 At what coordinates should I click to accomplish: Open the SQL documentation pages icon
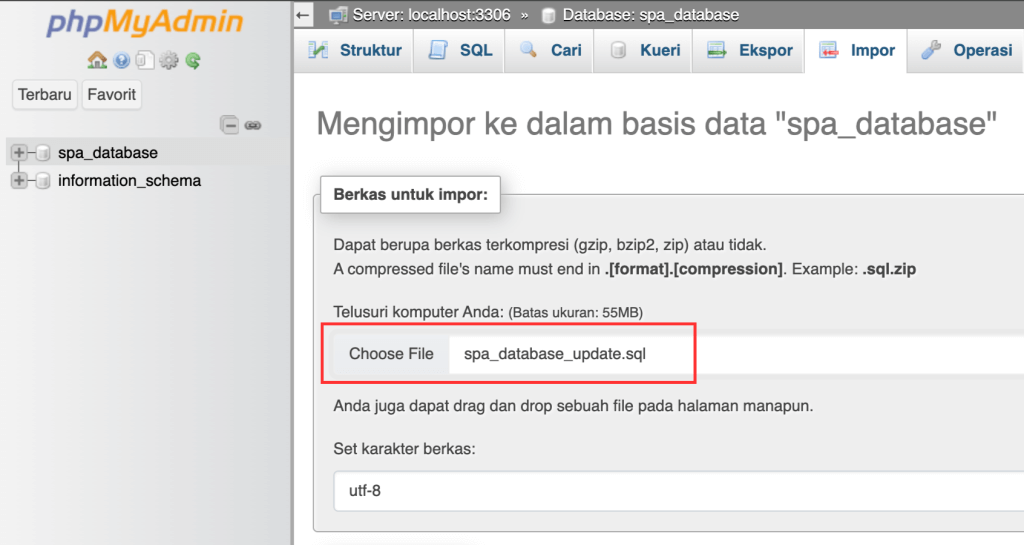tap(145, 61)
